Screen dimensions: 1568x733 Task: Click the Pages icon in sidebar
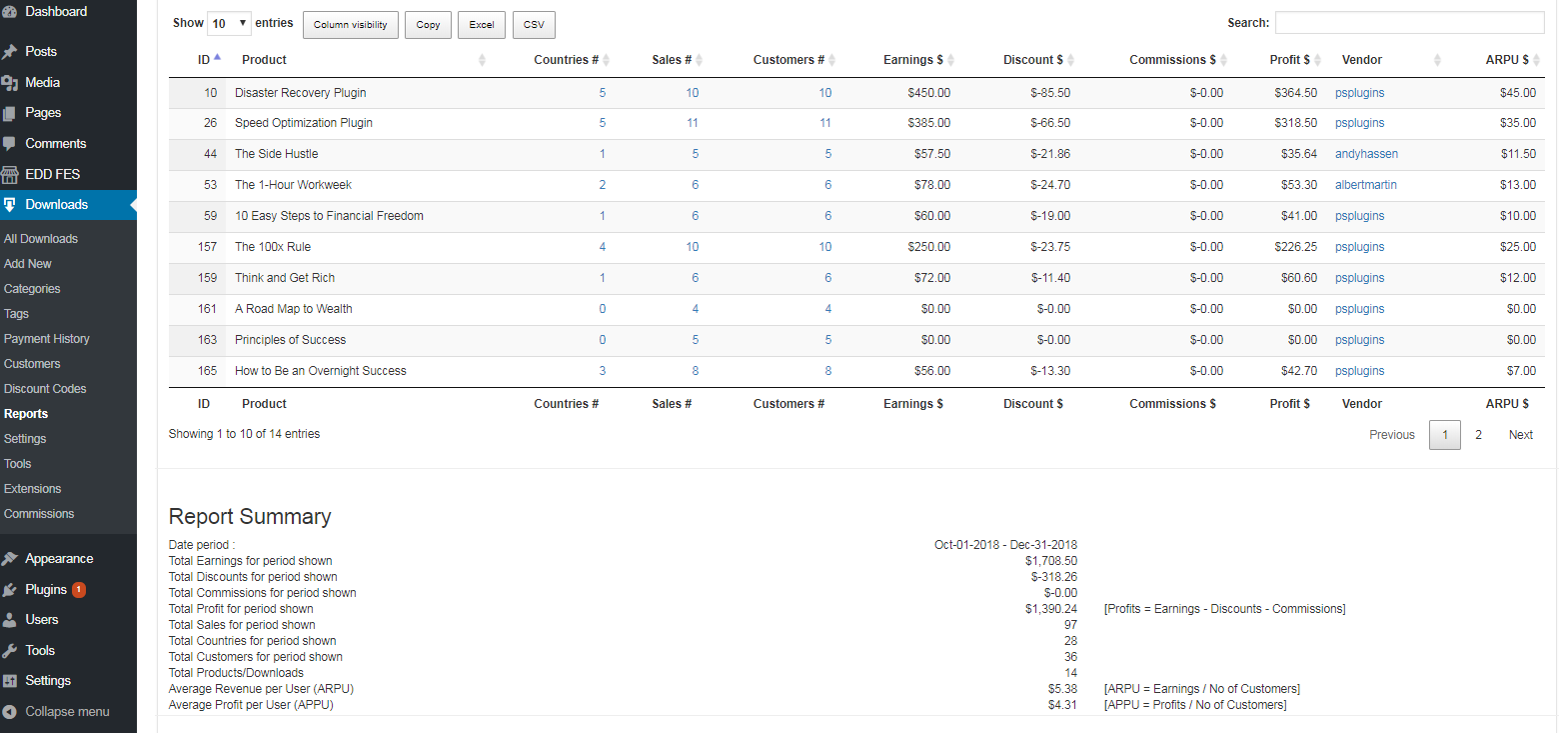pyautogui.click(x=10, y=113)
